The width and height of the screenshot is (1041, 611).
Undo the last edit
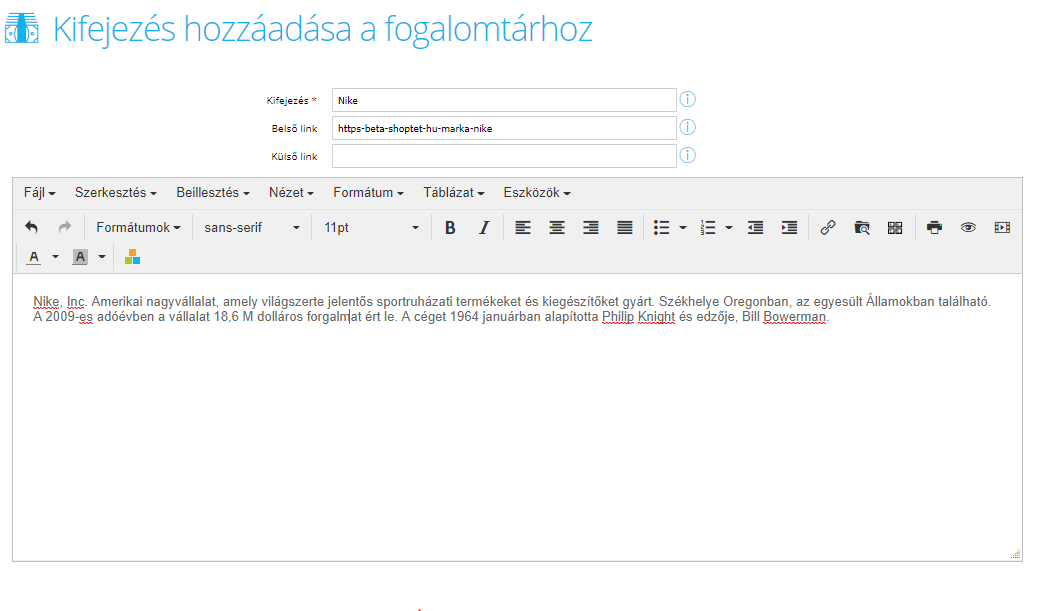point(31,227)
